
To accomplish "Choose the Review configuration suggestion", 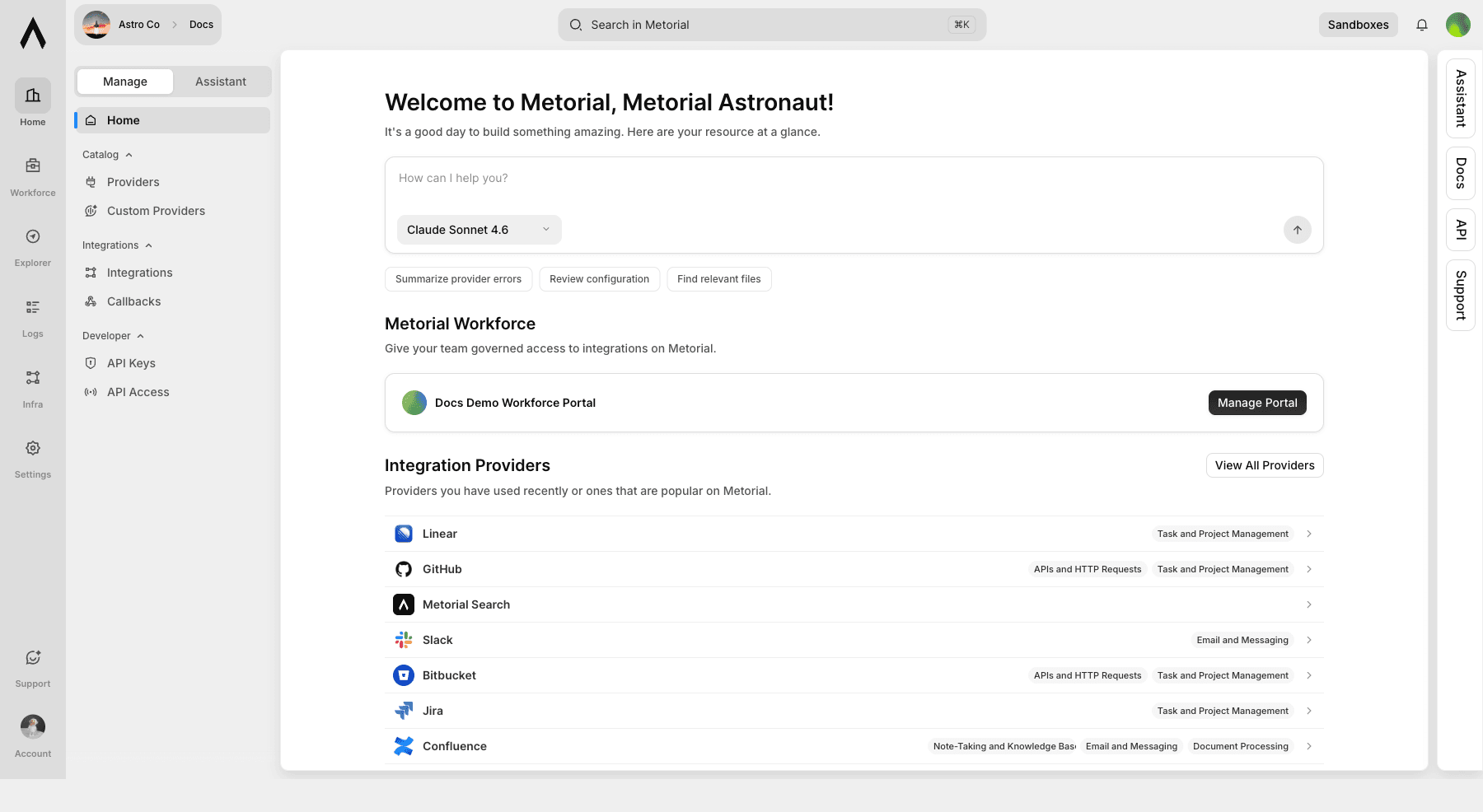I will 599,279.
